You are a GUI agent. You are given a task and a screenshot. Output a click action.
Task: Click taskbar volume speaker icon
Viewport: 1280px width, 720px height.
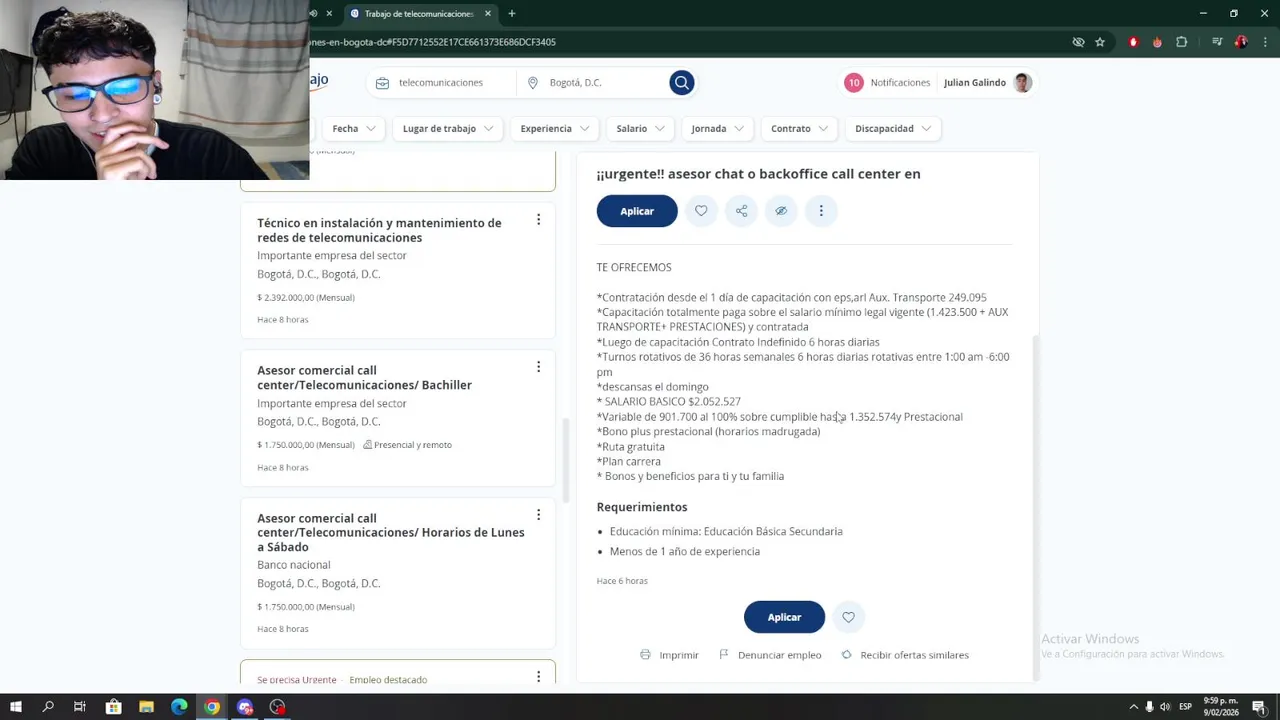point(1165,707)
